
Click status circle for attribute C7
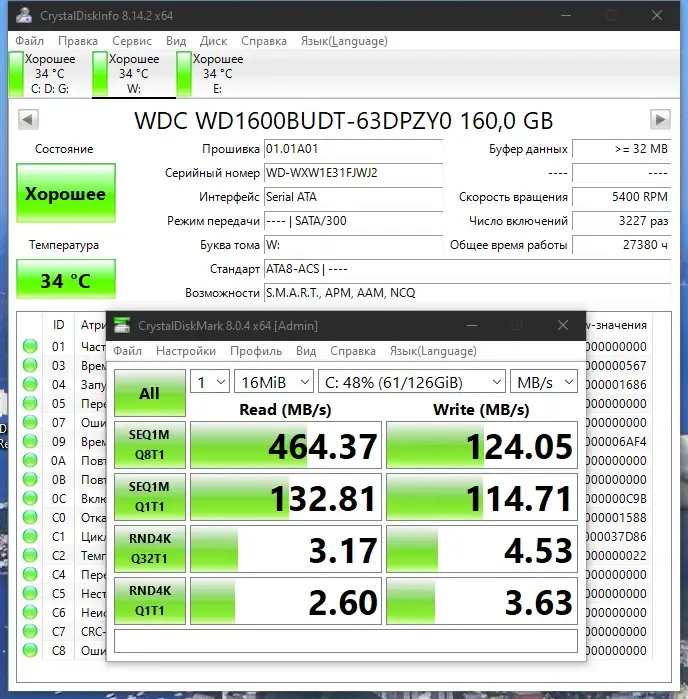[x=30, y=631]
